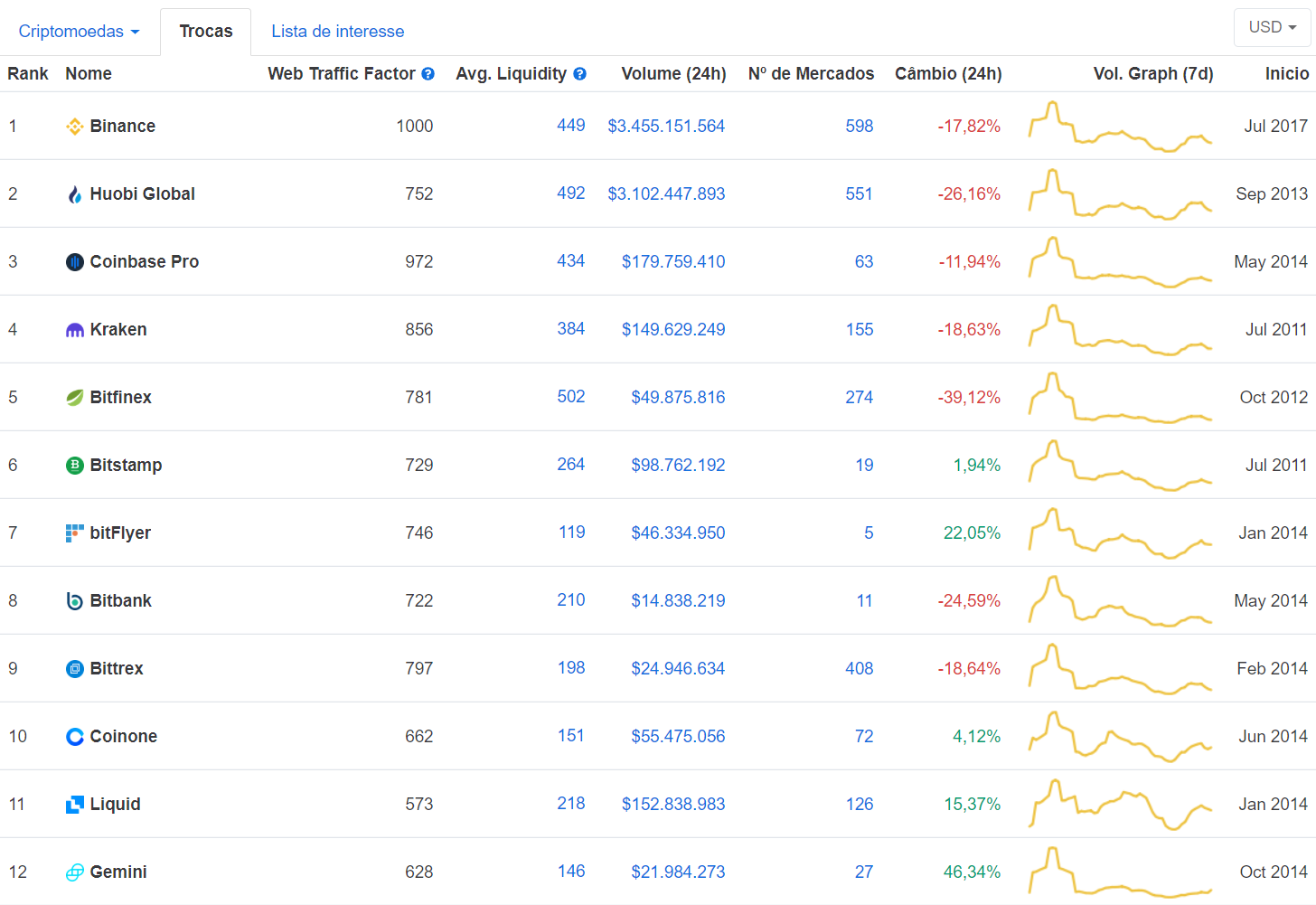
Task: Click the Gemini exchange icon
Action: coord(73,872)
